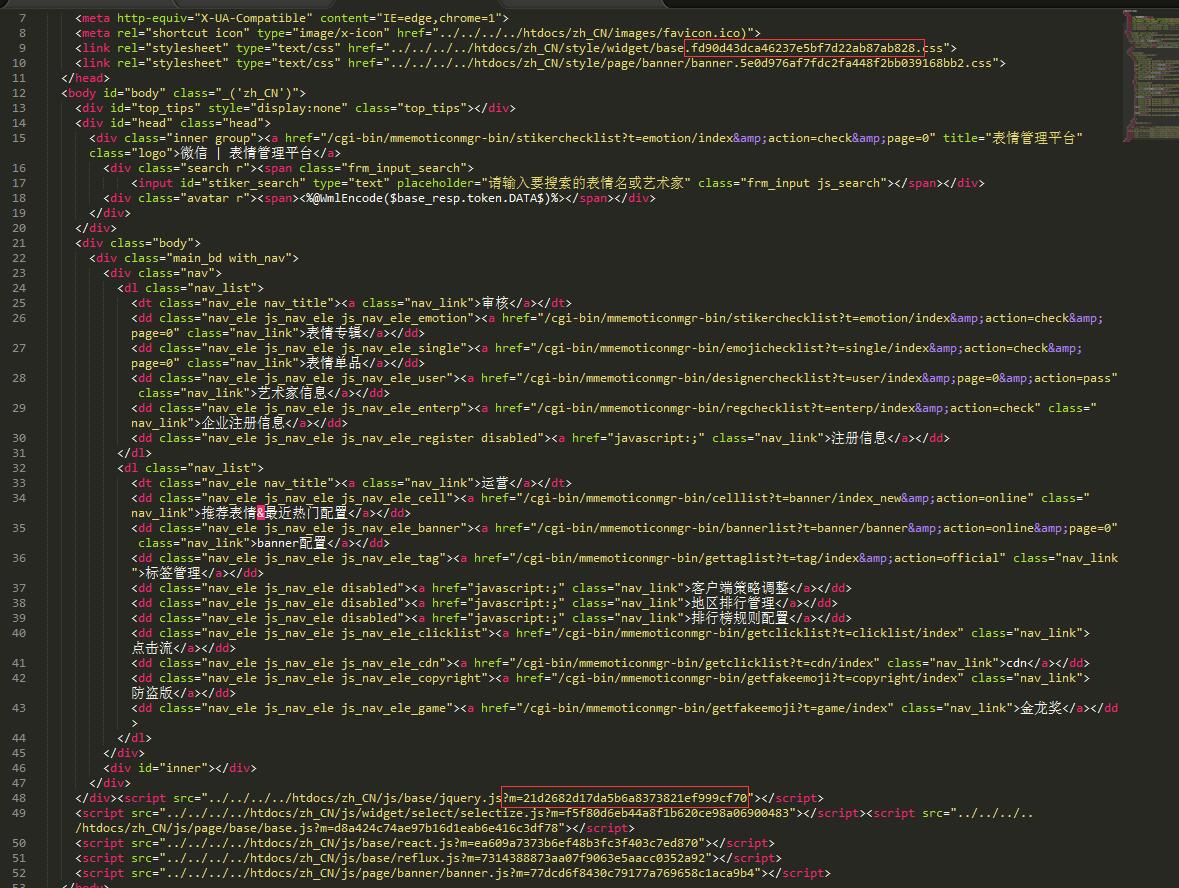
Task: Click the 审核 nav title text
Action: click(495, 303)
